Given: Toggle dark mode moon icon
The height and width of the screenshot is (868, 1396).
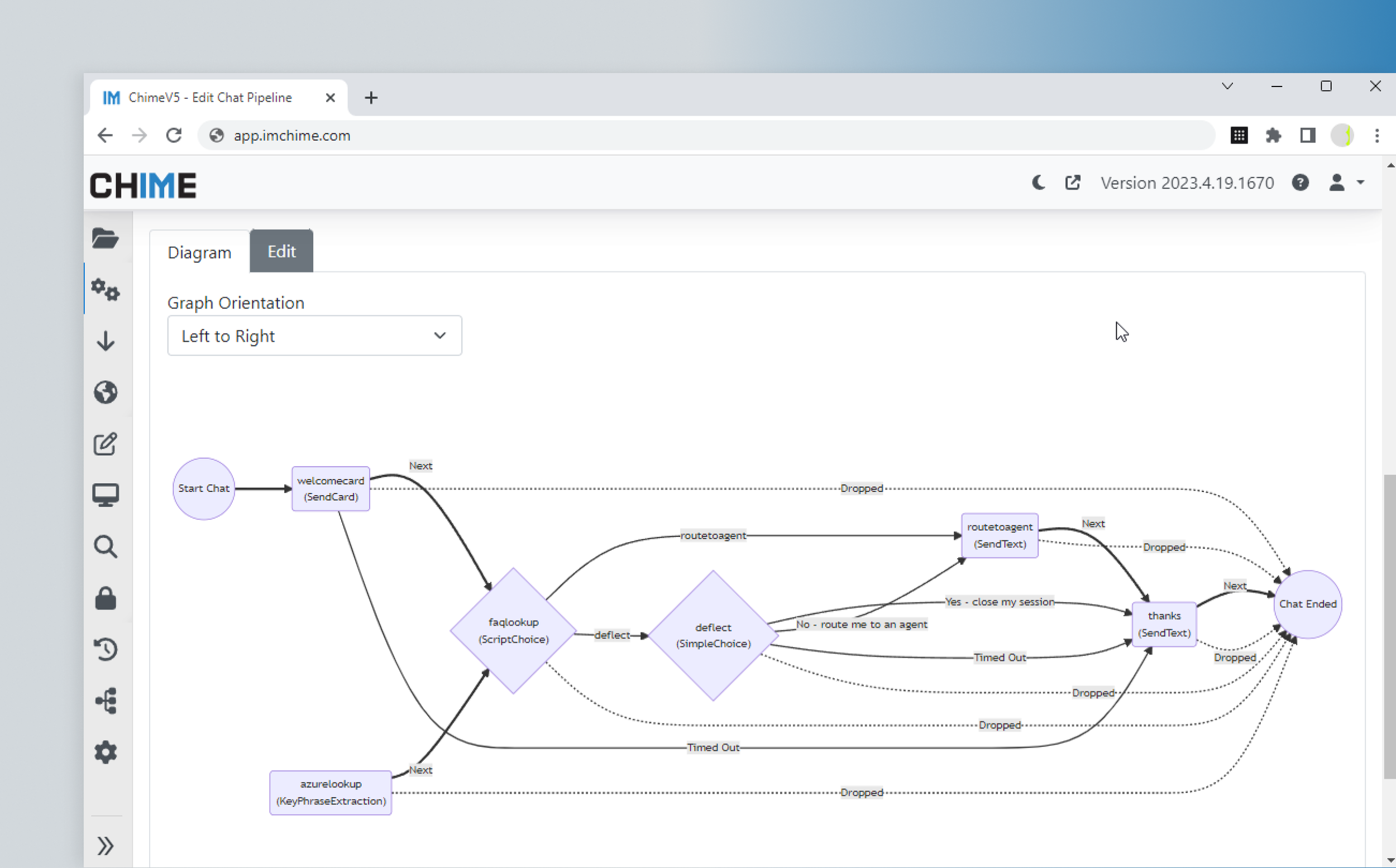Looking at the screenshot, I should [x=1038, y=183].
